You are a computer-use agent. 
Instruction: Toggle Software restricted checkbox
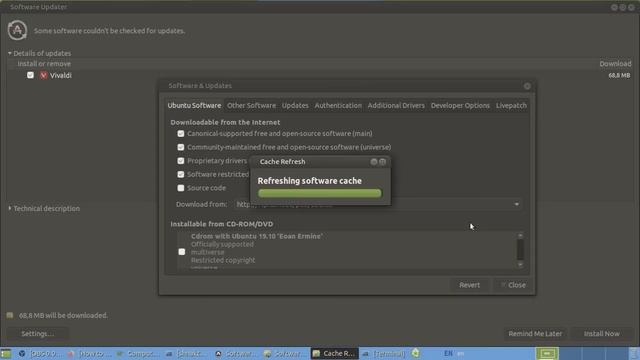pos(181,174)
